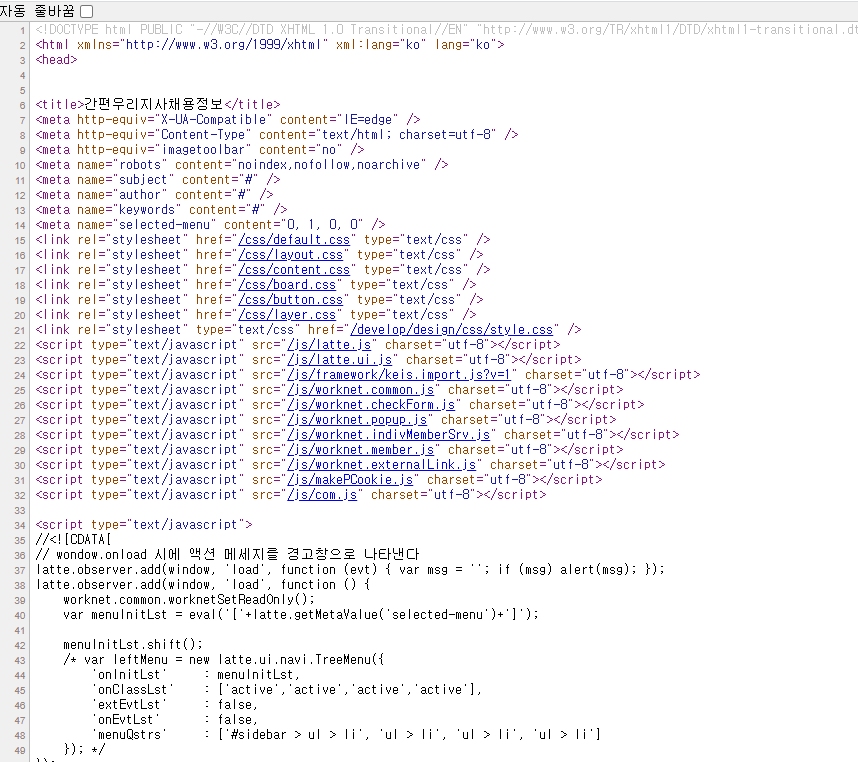Click the title text 간편우리지사채용정보

[x=154, y=104]
